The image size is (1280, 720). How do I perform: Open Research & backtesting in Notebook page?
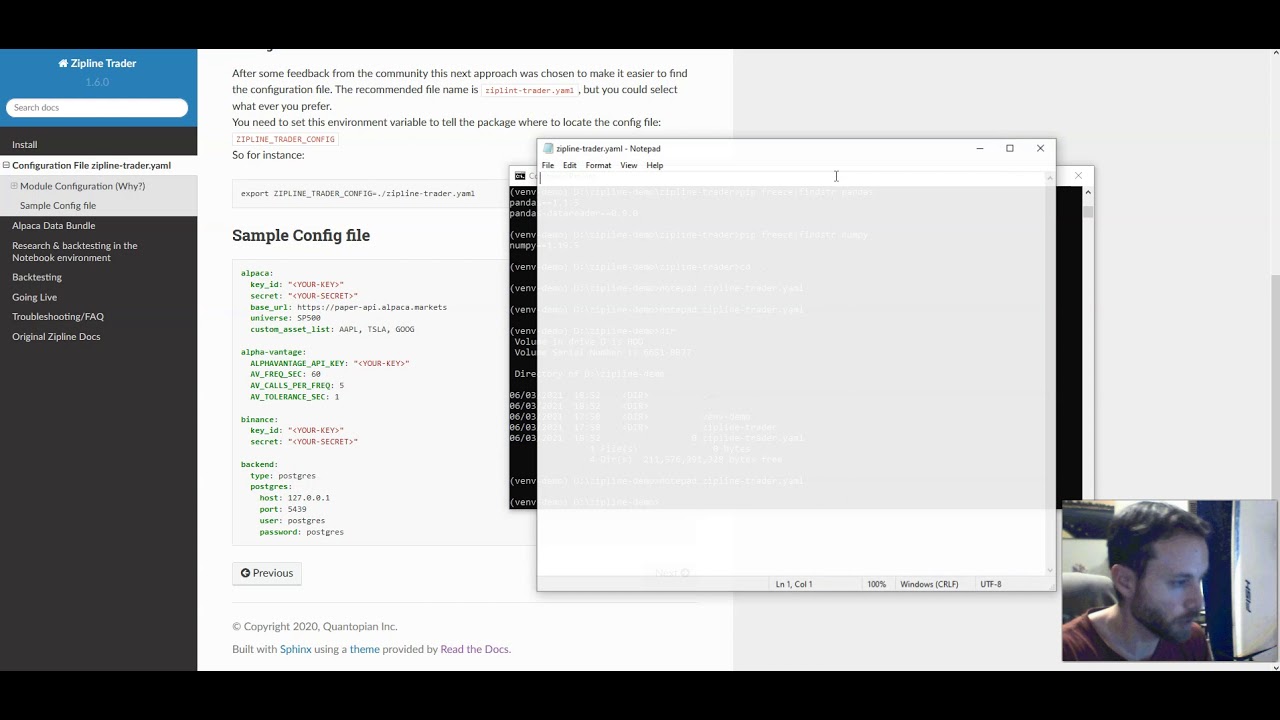(x=75, y=252)
